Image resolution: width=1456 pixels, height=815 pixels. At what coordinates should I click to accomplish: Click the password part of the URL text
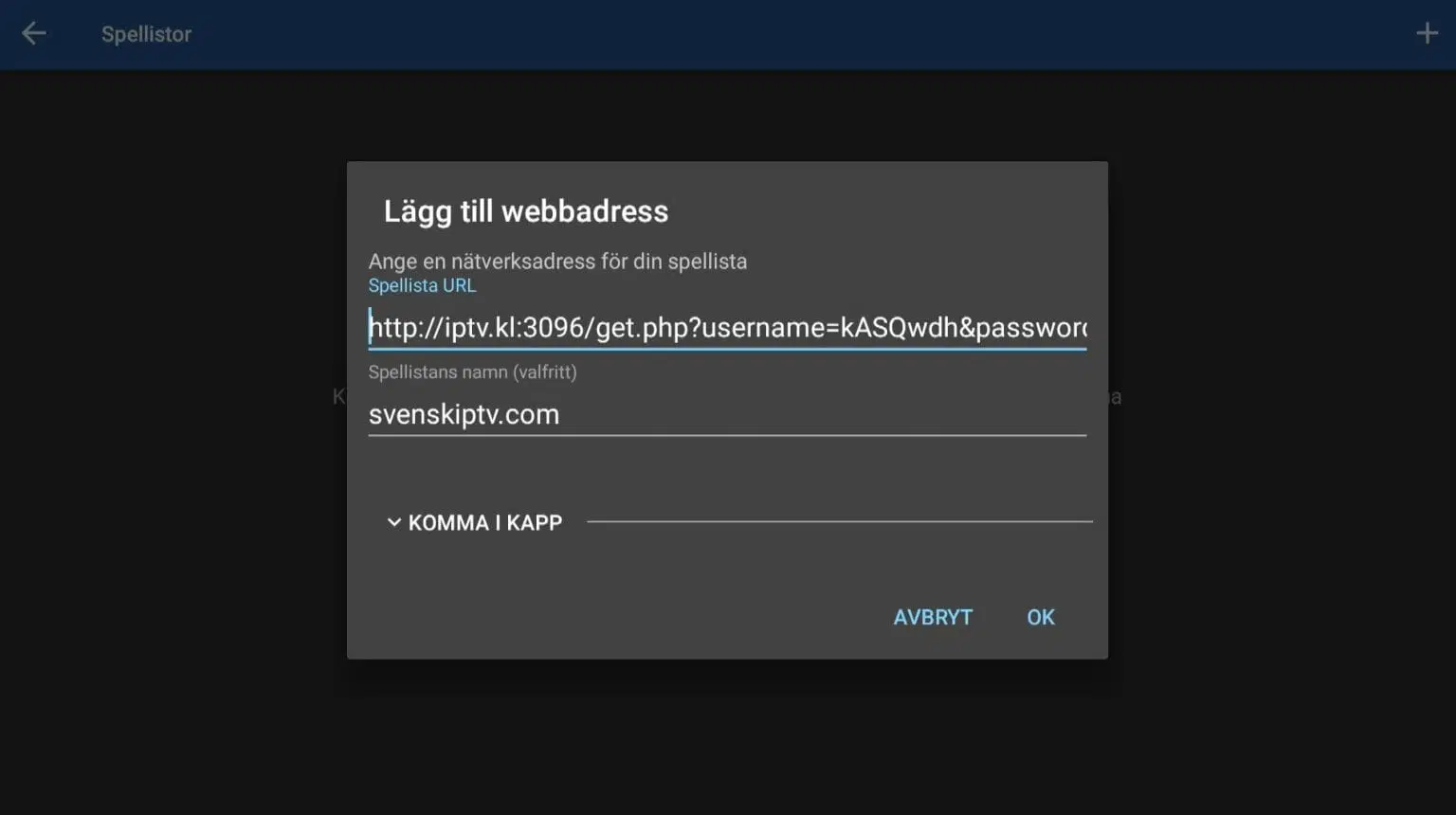click(x=1031, y=328)
